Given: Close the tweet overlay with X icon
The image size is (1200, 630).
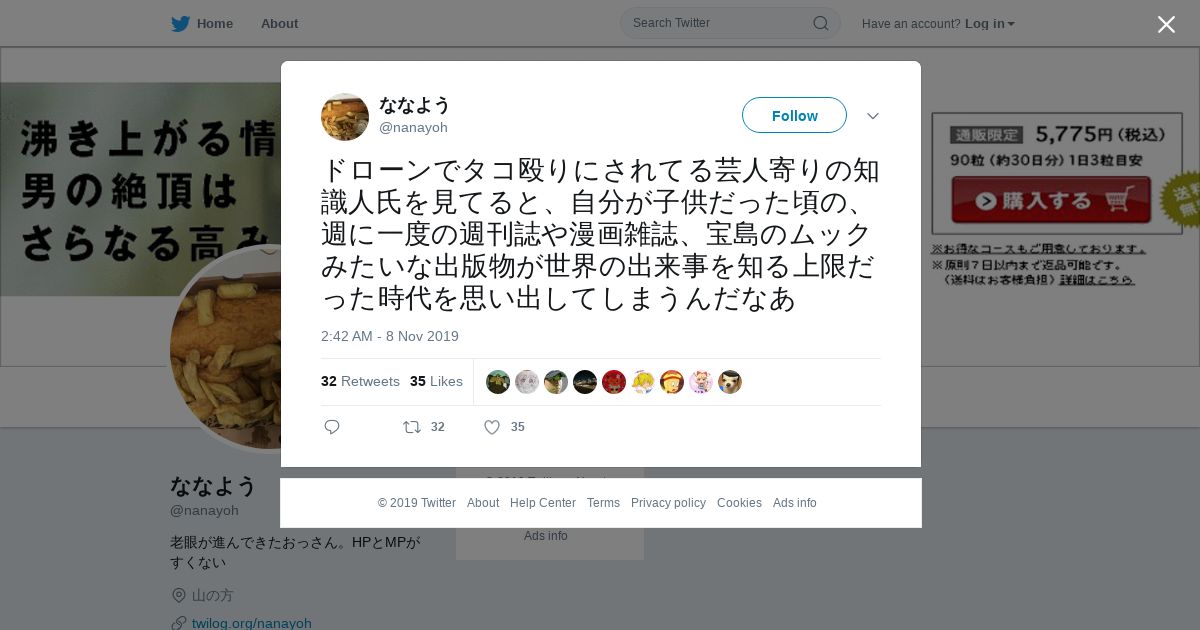Looking at the screenshot, I should click(x=1166, y=24).
